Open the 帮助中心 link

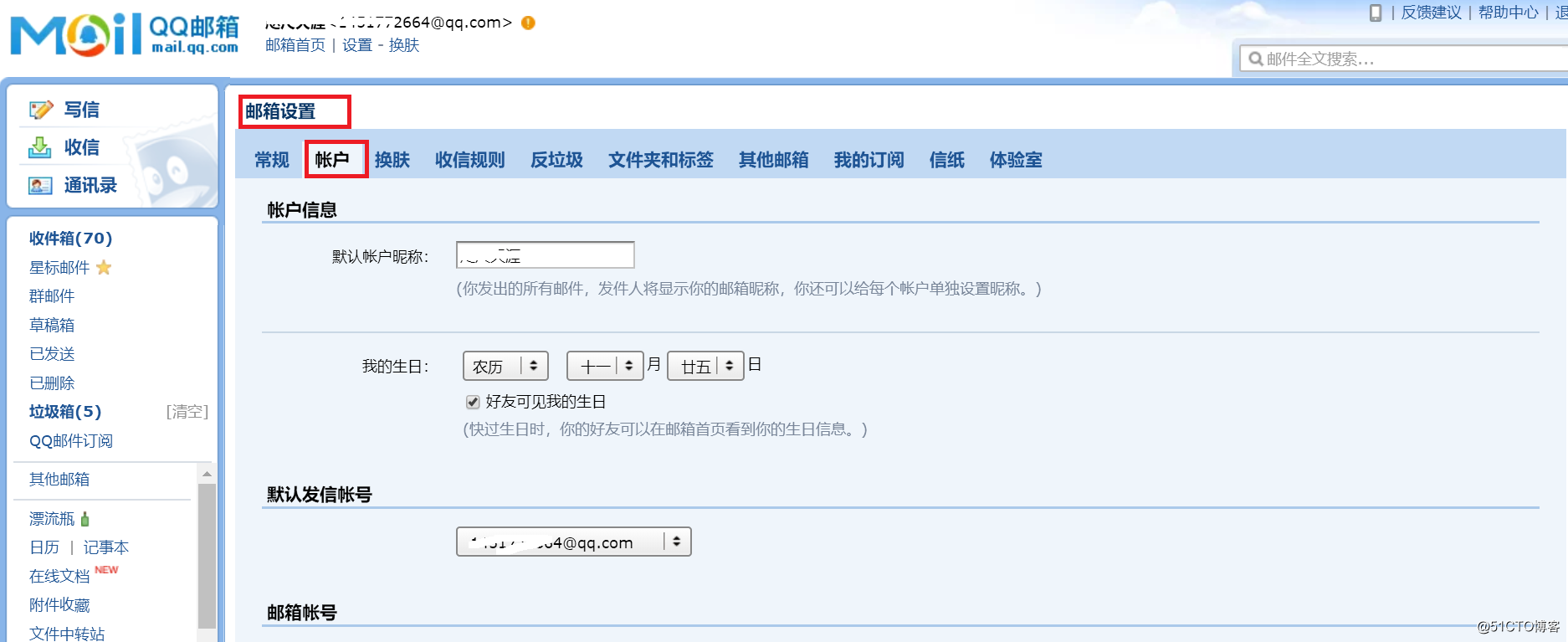coord(1508,13)
